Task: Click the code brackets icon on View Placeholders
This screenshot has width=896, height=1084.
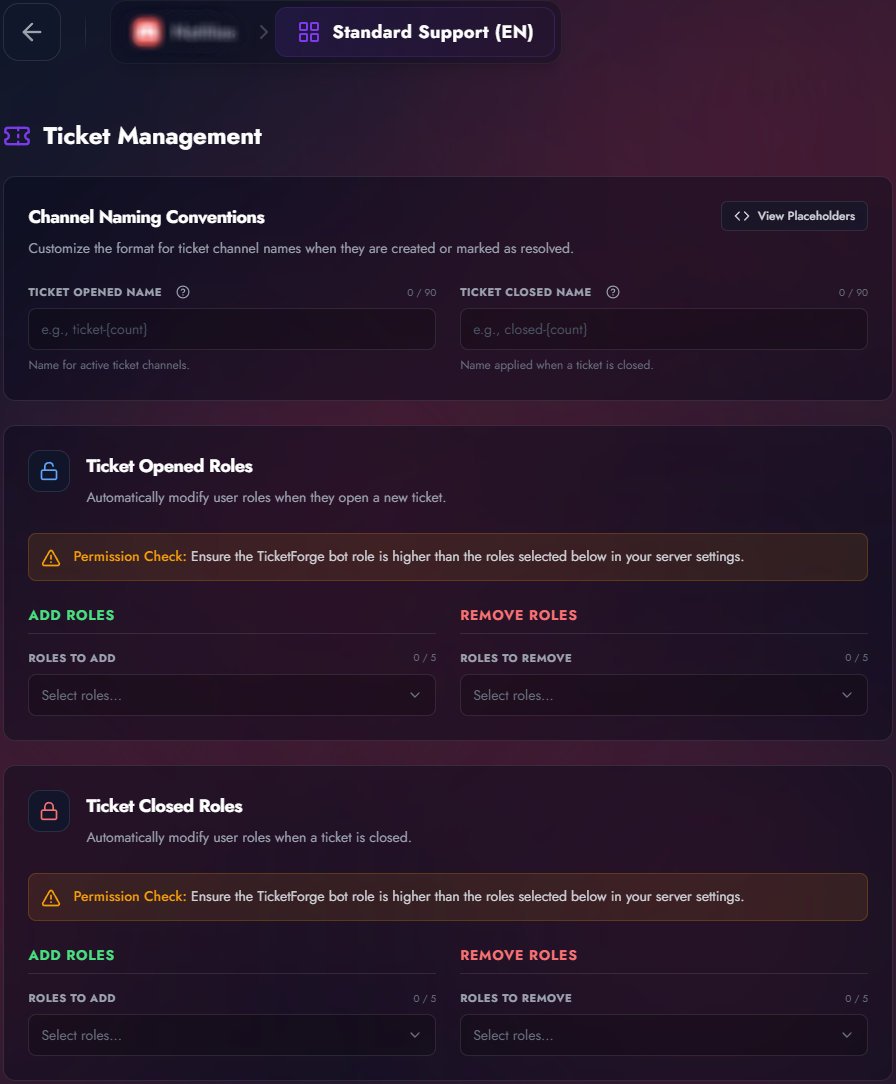Action: [x=742, y=216]
